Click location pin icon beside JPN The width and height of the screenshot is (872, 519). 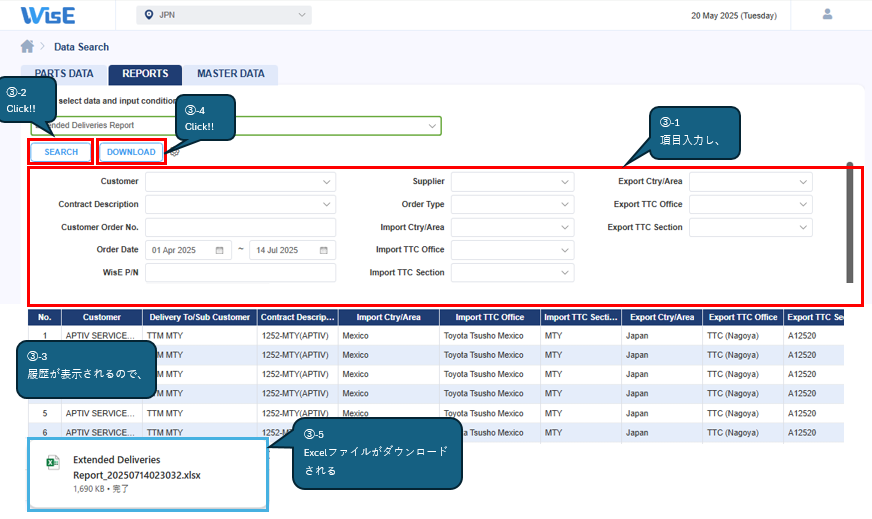click(150, 15)
